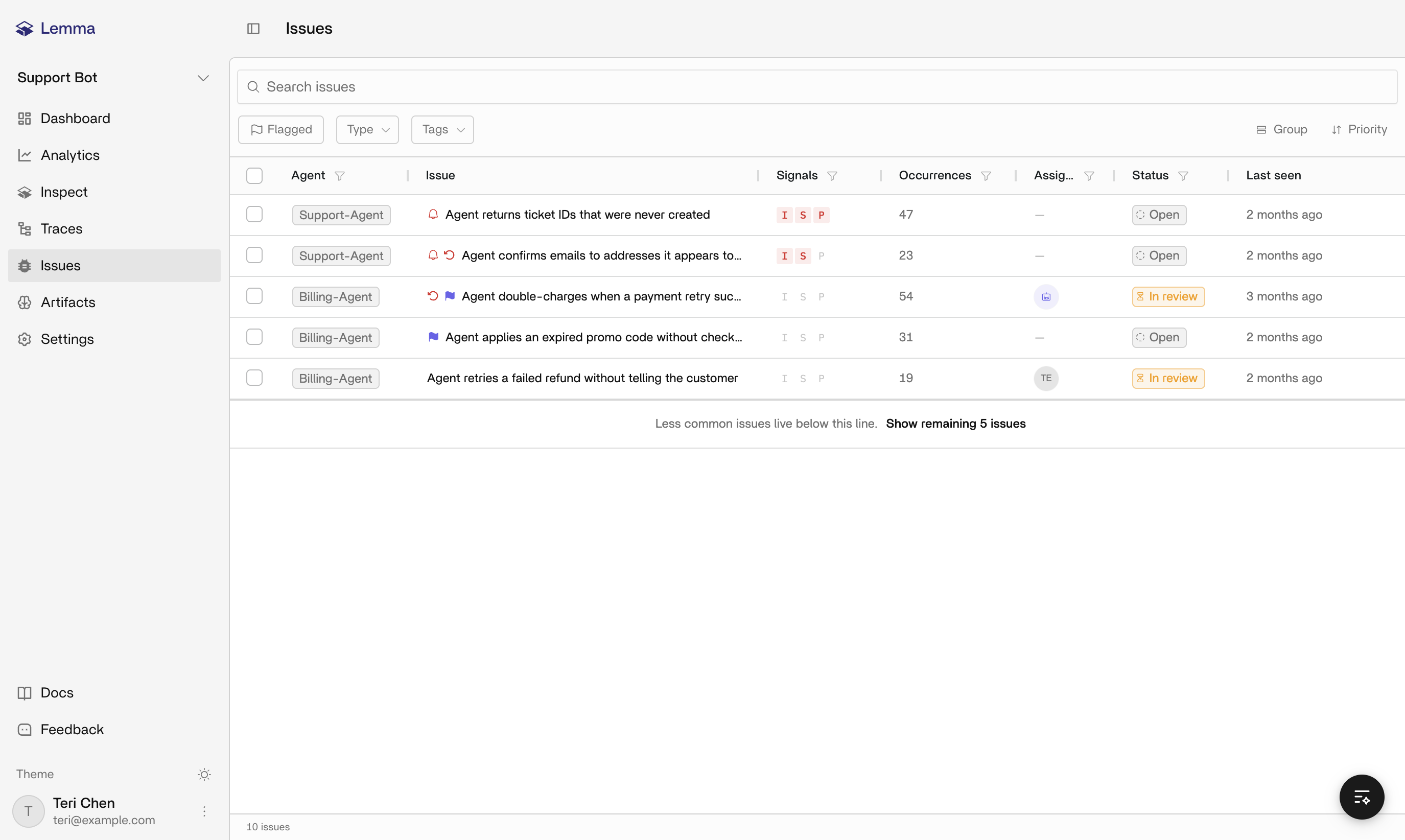
Task: Open Docs link
Action: tap(114, 693)
